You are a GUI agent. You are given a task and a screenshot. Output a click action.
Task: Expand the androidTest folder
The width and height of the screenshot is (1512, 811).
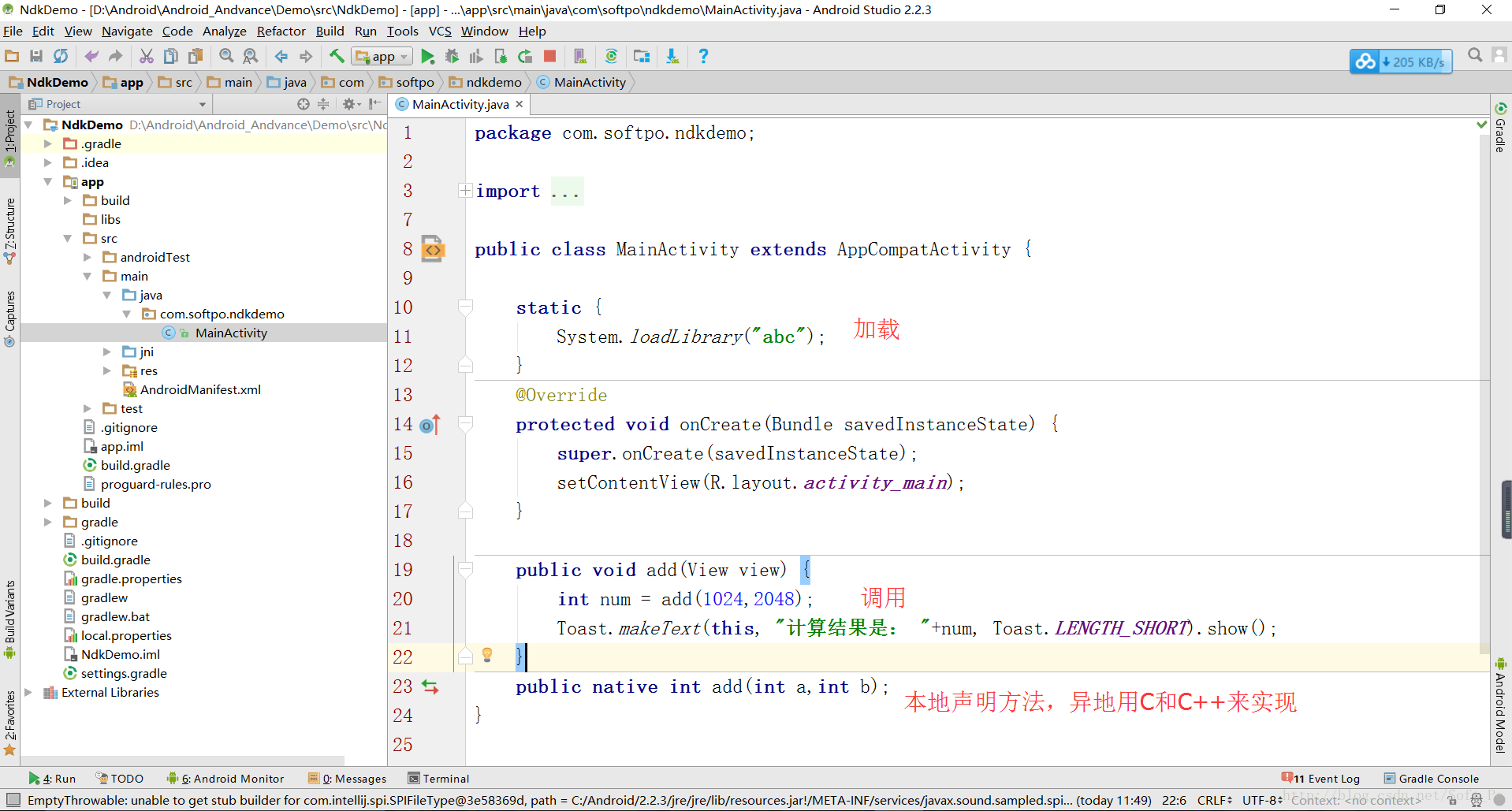[x=87, y=257]
